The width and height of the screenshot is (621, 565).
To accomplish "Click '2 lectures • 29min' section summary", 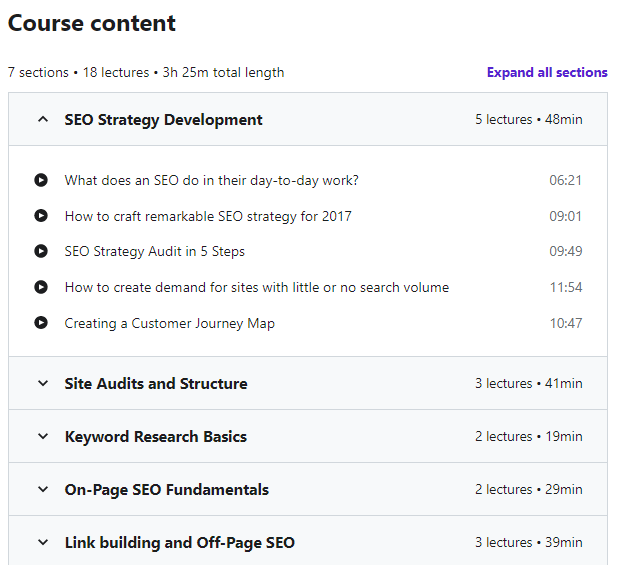I will (x=529, y=489).
